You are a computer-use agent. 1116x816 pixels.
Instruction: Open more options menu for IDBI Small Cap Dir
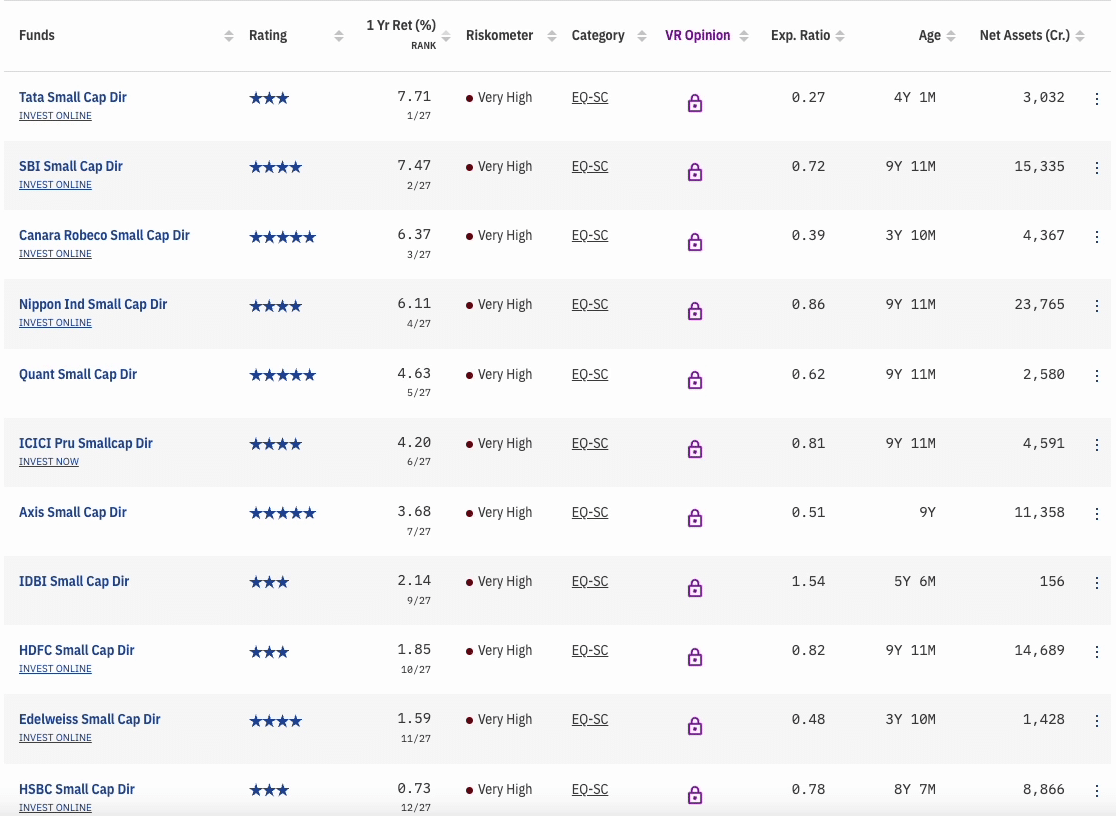click(x=1096, y=583)
